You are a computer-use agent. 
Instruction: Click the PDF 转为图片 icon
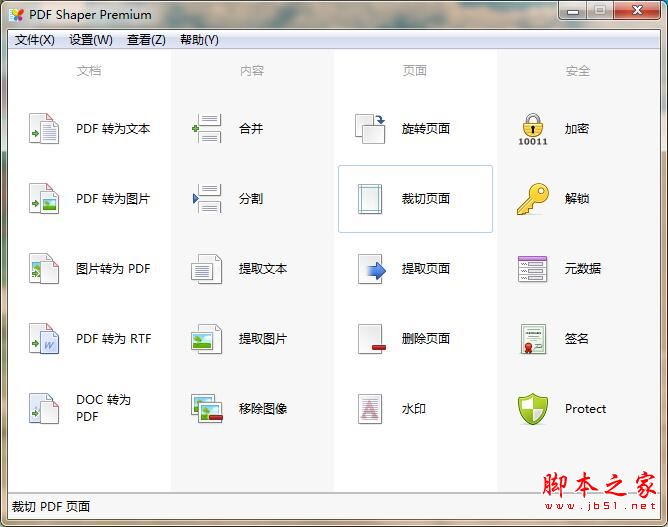click(x=44, y=199)
